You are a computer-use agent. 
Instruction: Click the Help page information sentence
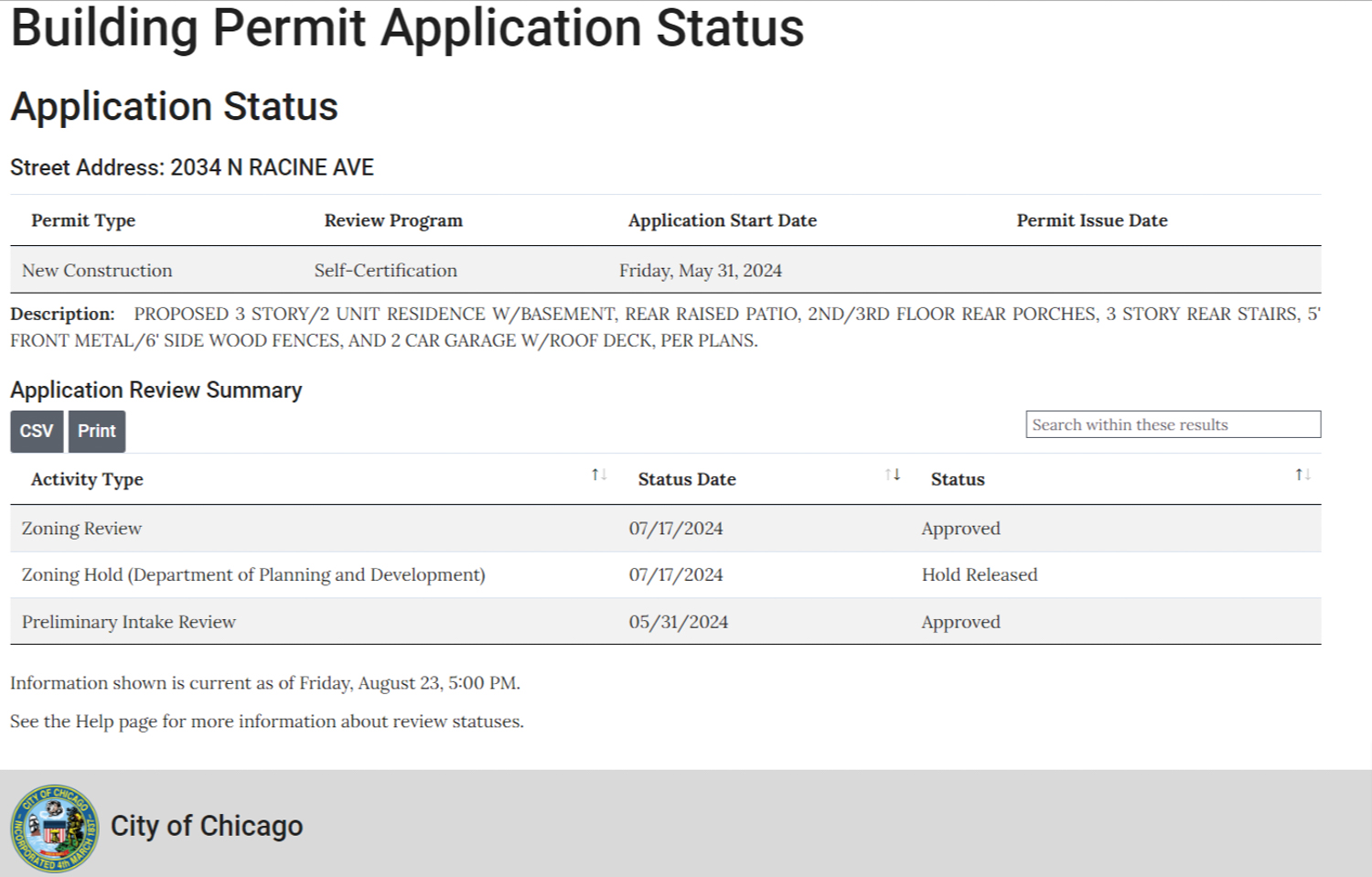[x=267, y=722]
